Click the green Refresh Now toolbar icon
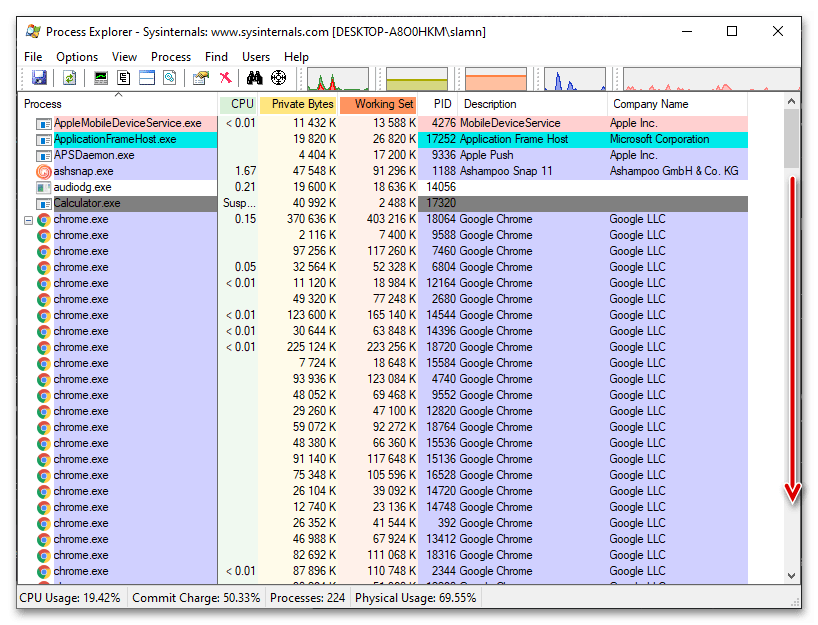Viewport: 818px width, 625px height. (x=70, y=78)
